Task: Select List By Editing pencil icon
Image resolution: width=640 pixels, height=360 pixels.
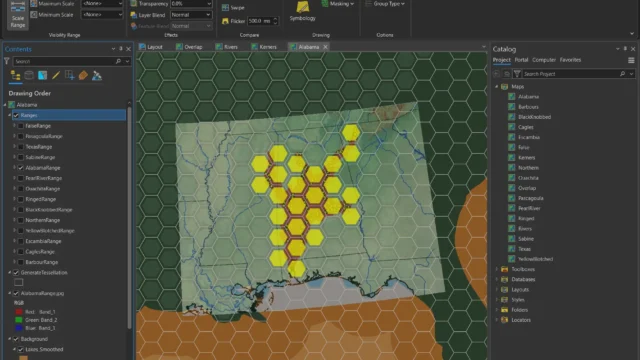Action: pos(56,76)
